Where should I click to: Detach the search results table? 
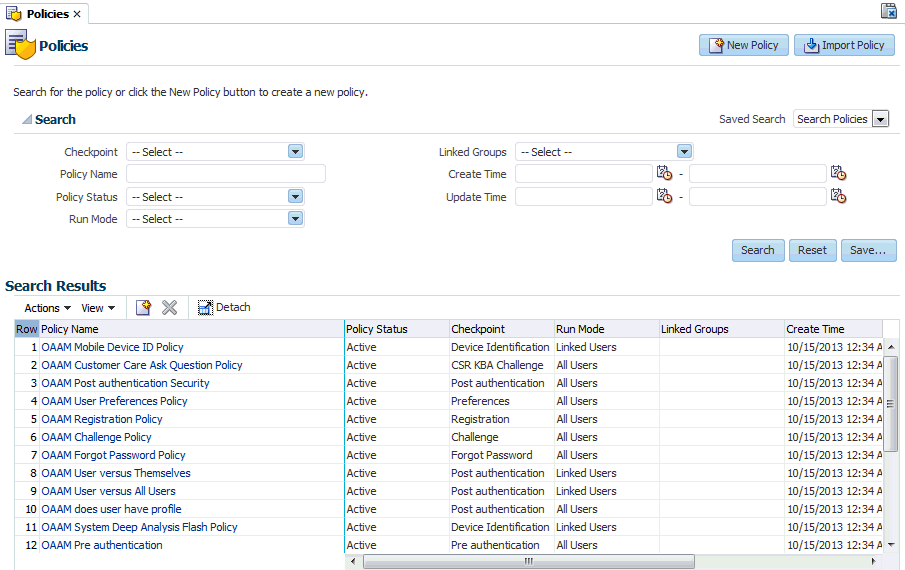pyautogui.click(x=224, y=308)
